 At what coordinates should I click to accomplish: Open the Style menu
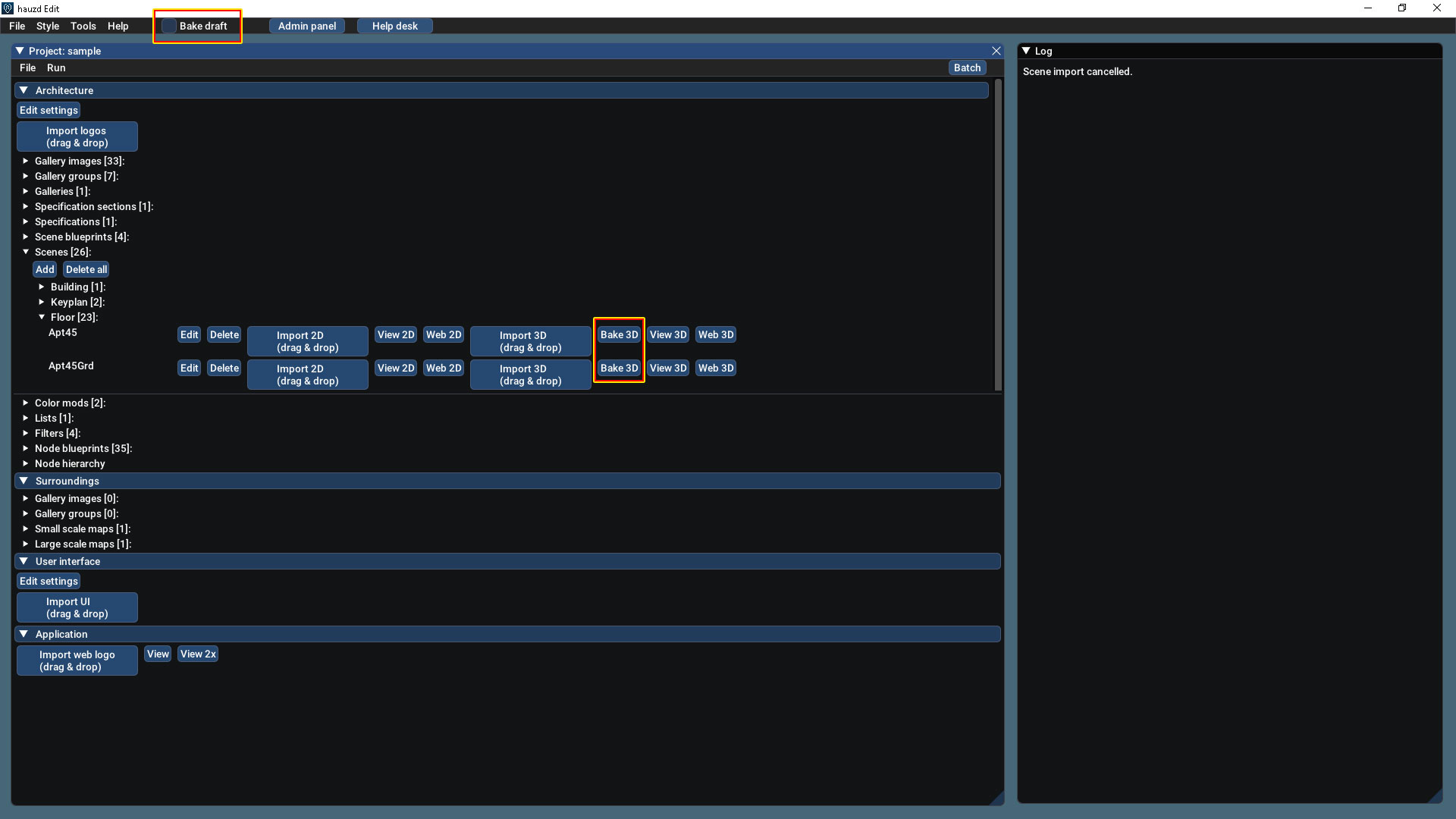pos(47,26)
